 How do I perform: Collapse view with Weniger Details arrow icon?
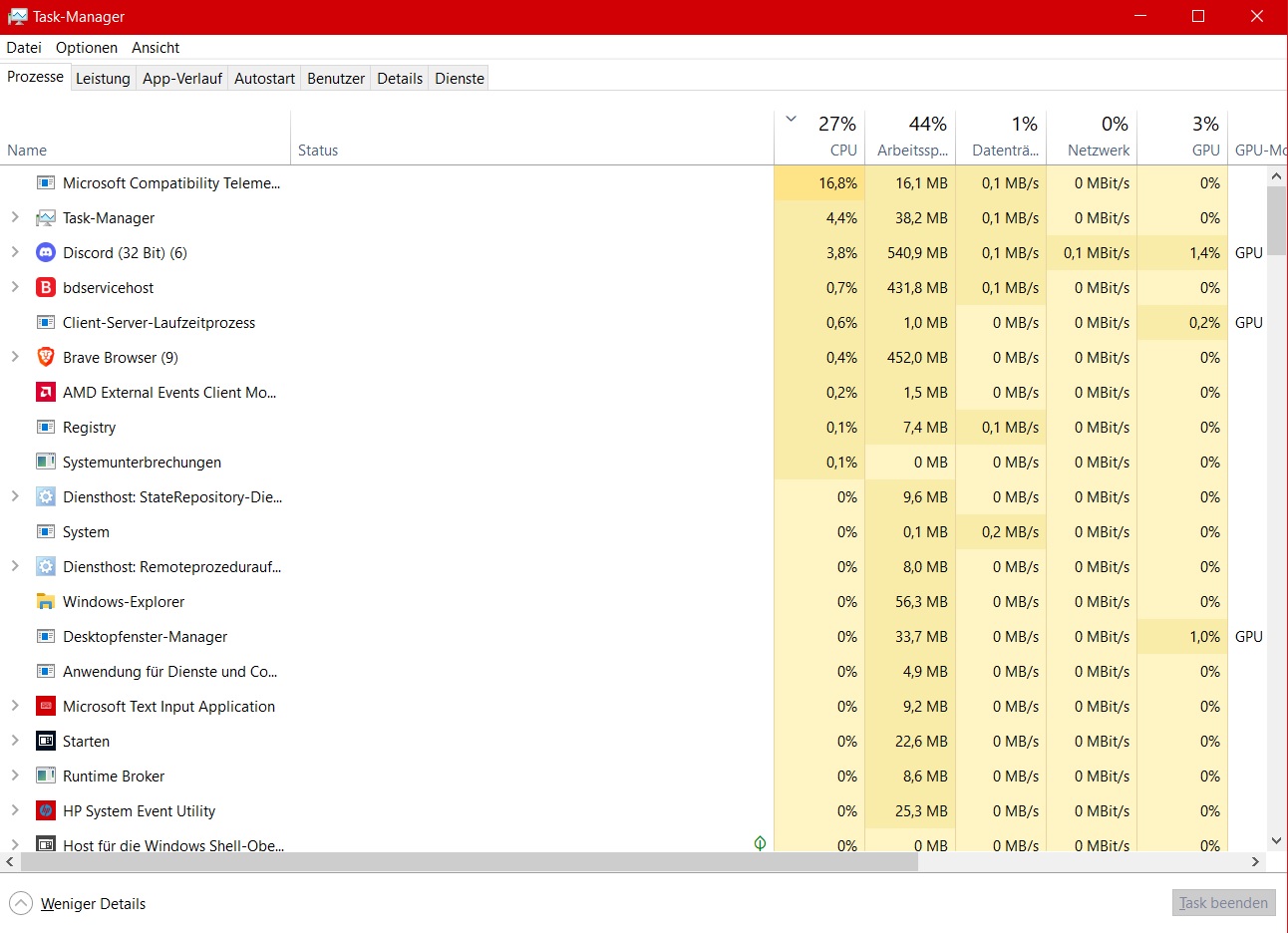(x=21, y=904)
